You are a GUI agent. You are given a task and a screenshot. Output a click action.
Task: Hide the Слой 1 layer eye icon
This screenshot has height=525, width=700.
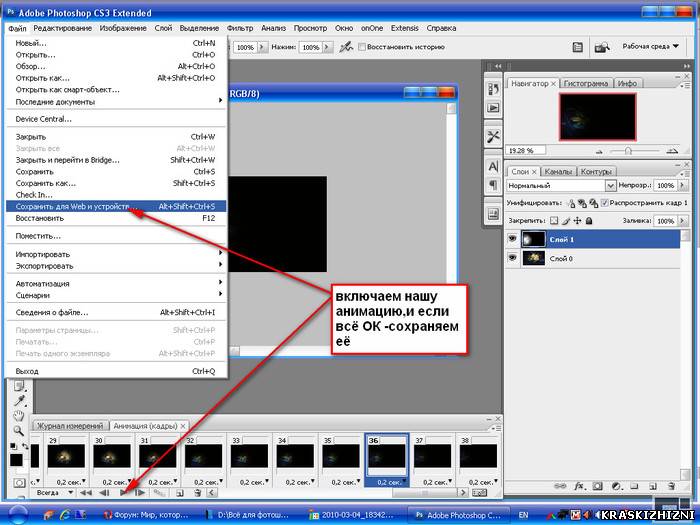pos(512,239)
